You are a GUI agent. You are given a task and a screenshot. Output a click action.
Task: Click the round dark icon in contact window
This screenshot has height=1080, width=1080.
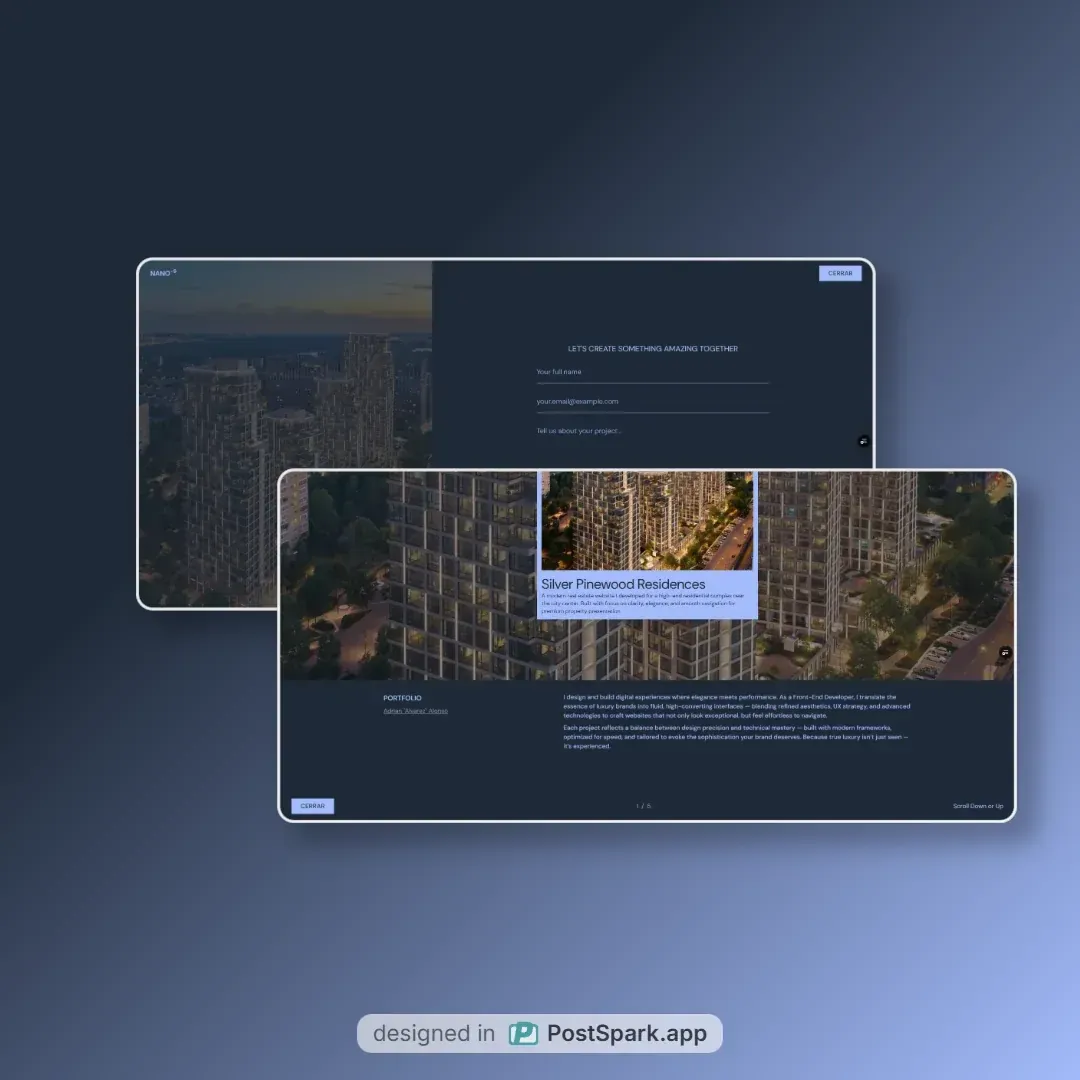(x=863, y=441)
